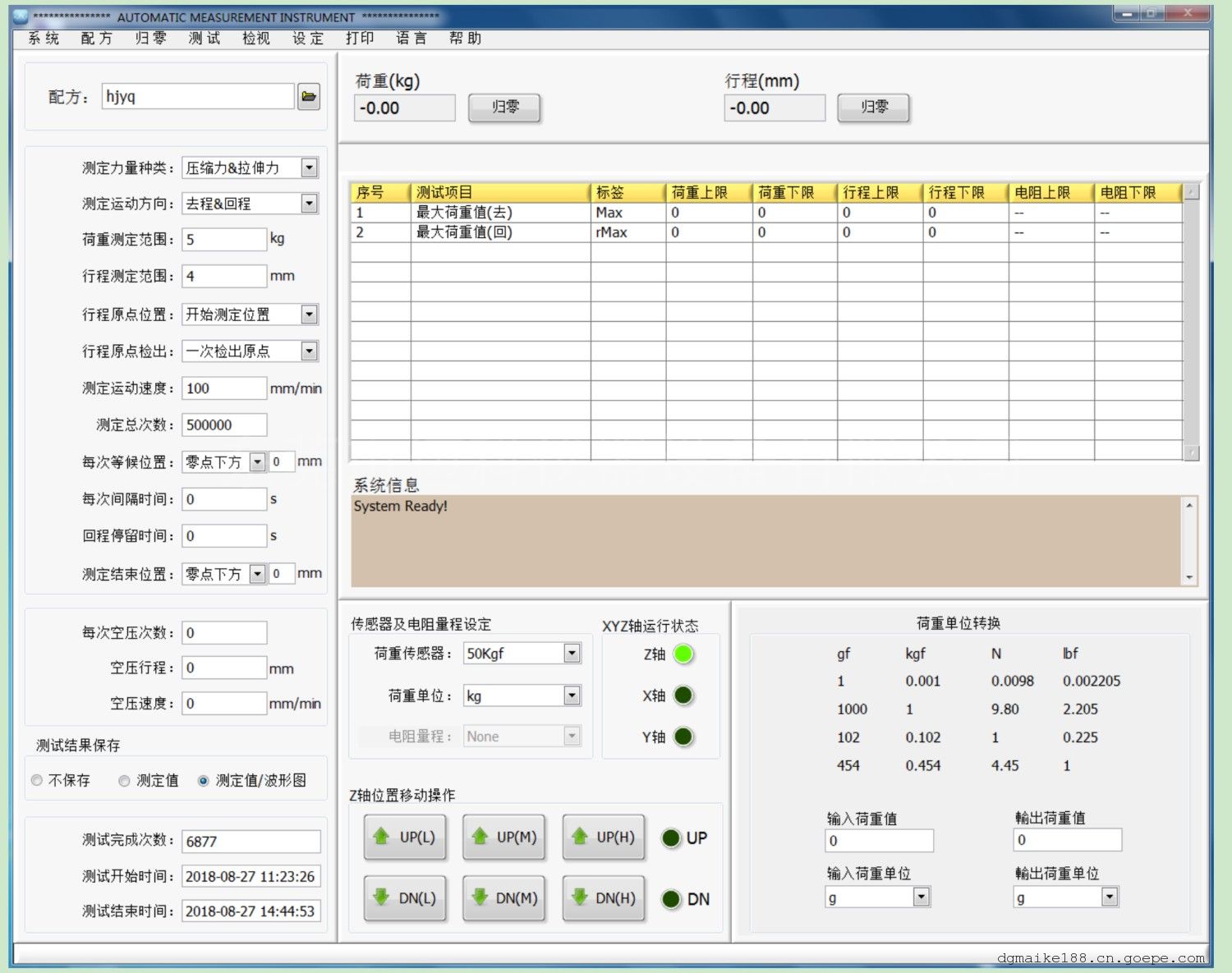The image size is (1232, 973).
Task: Click 归零 button beside 行程(mm)
Action: 873,108
